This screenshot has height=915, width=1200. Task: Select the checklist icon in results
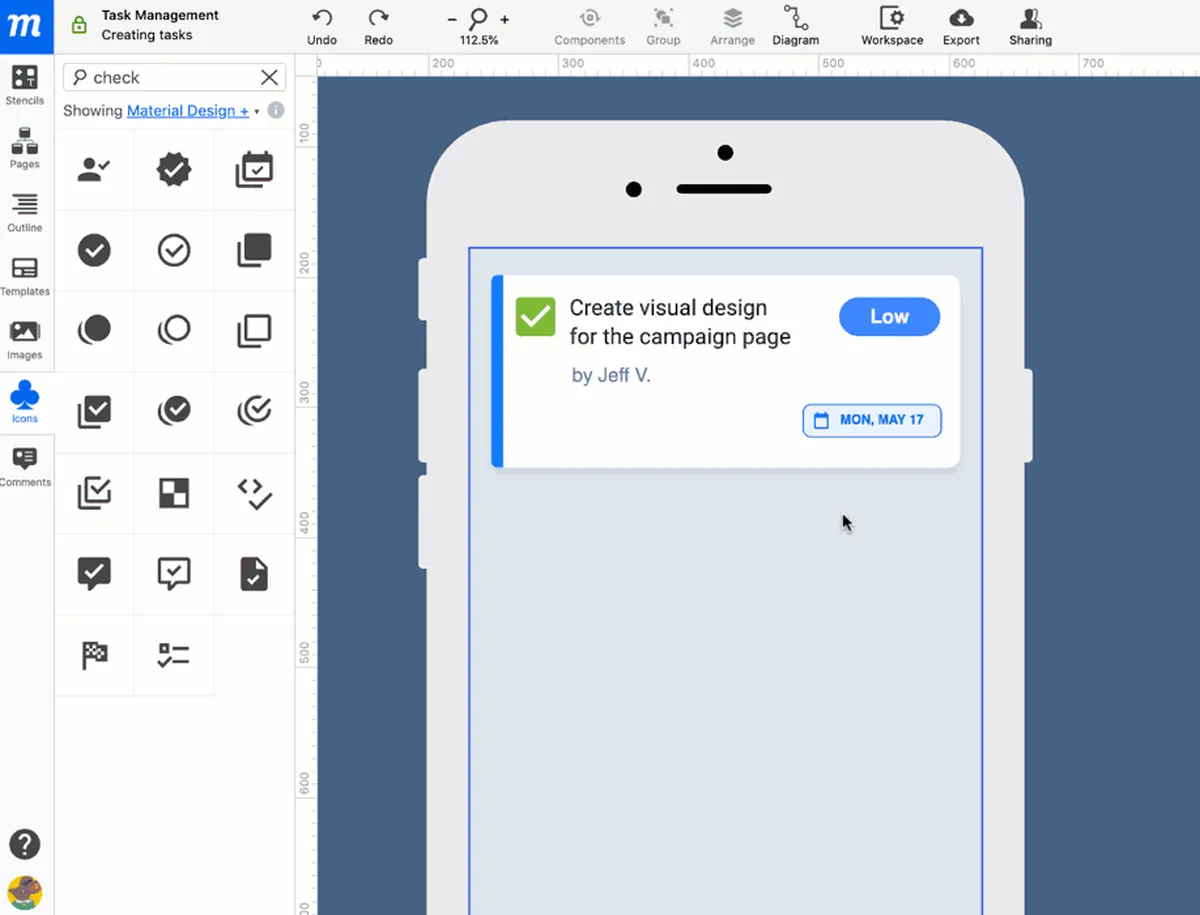point(174,655)
